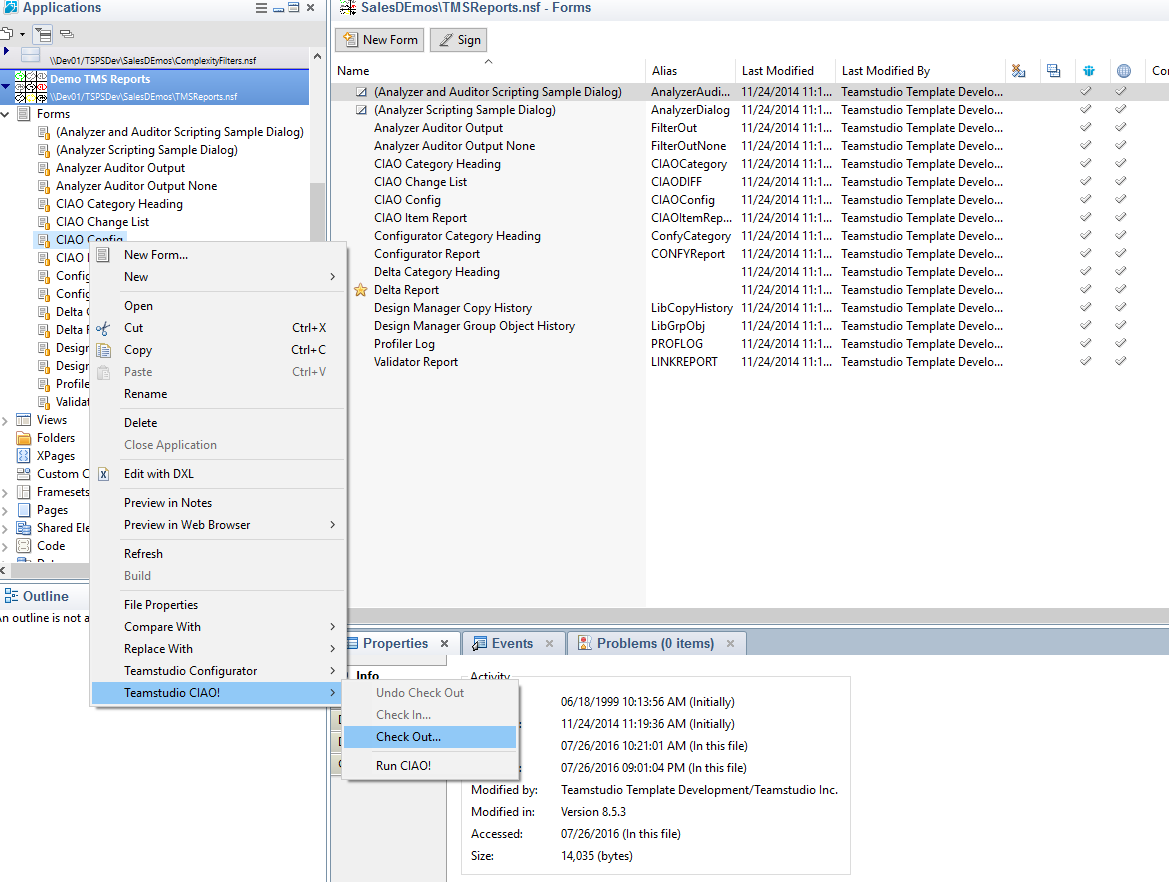Viewport: 1169px width, 882px height.
Task: Click the New Form toolbar button
Action: point(380,40)
